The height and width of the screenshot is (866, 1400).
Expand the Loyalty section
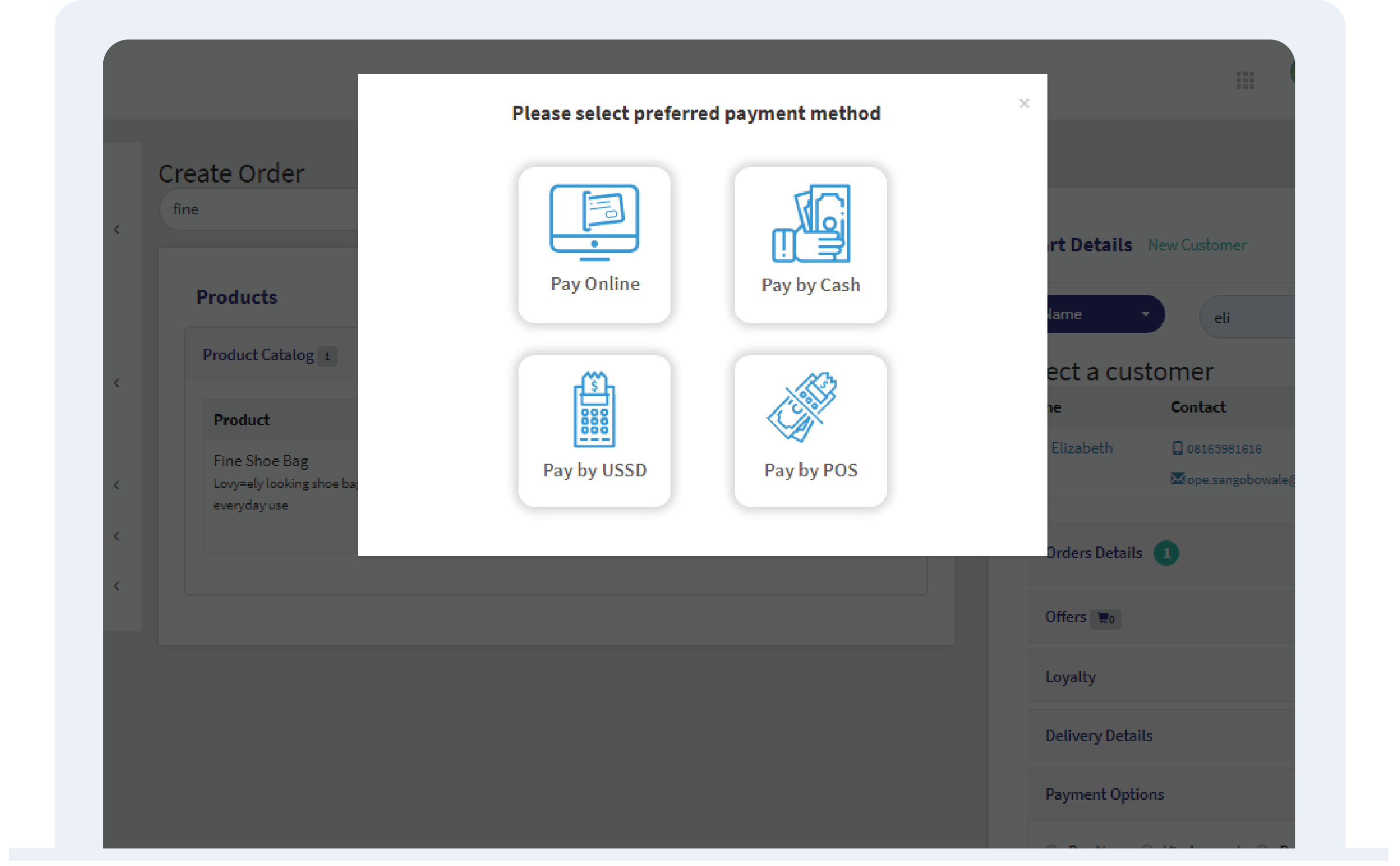coord(1160,677)
